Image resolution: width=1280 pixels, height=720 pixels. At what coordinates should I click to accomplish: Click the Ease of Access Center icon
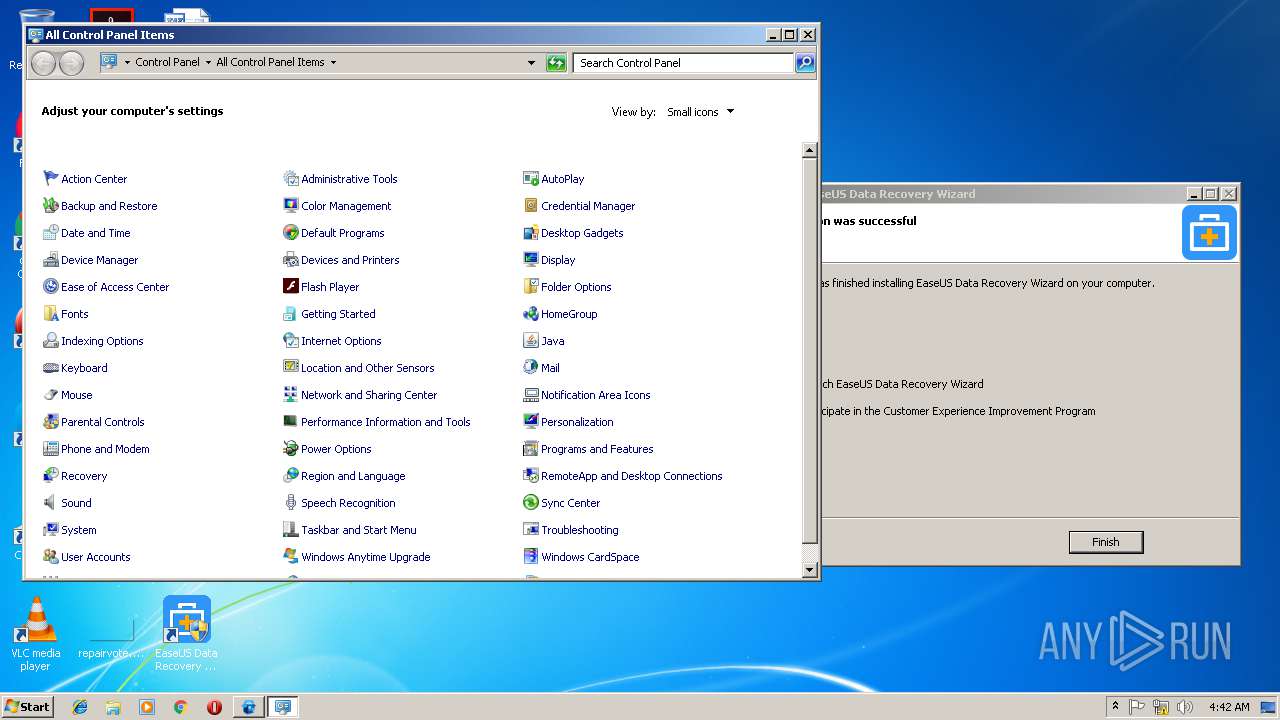point(51,286)
